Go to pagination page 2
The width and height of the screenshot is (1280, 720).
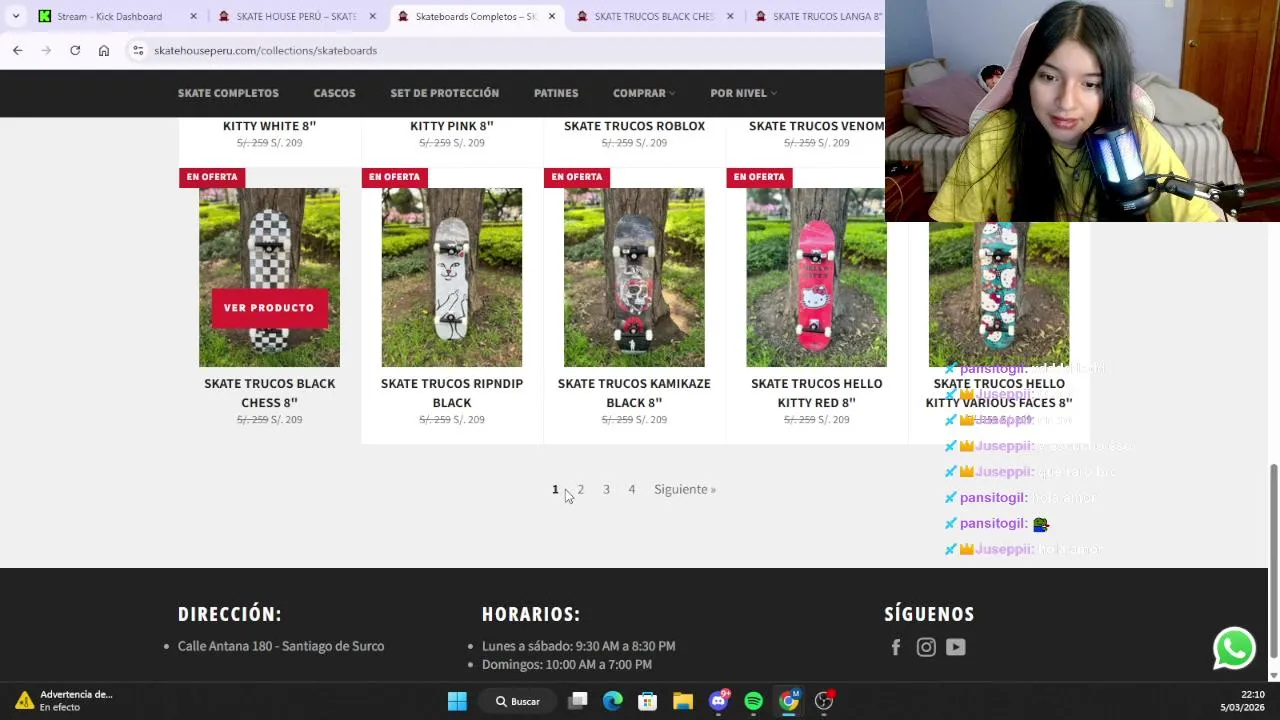[x=580, y=489]
